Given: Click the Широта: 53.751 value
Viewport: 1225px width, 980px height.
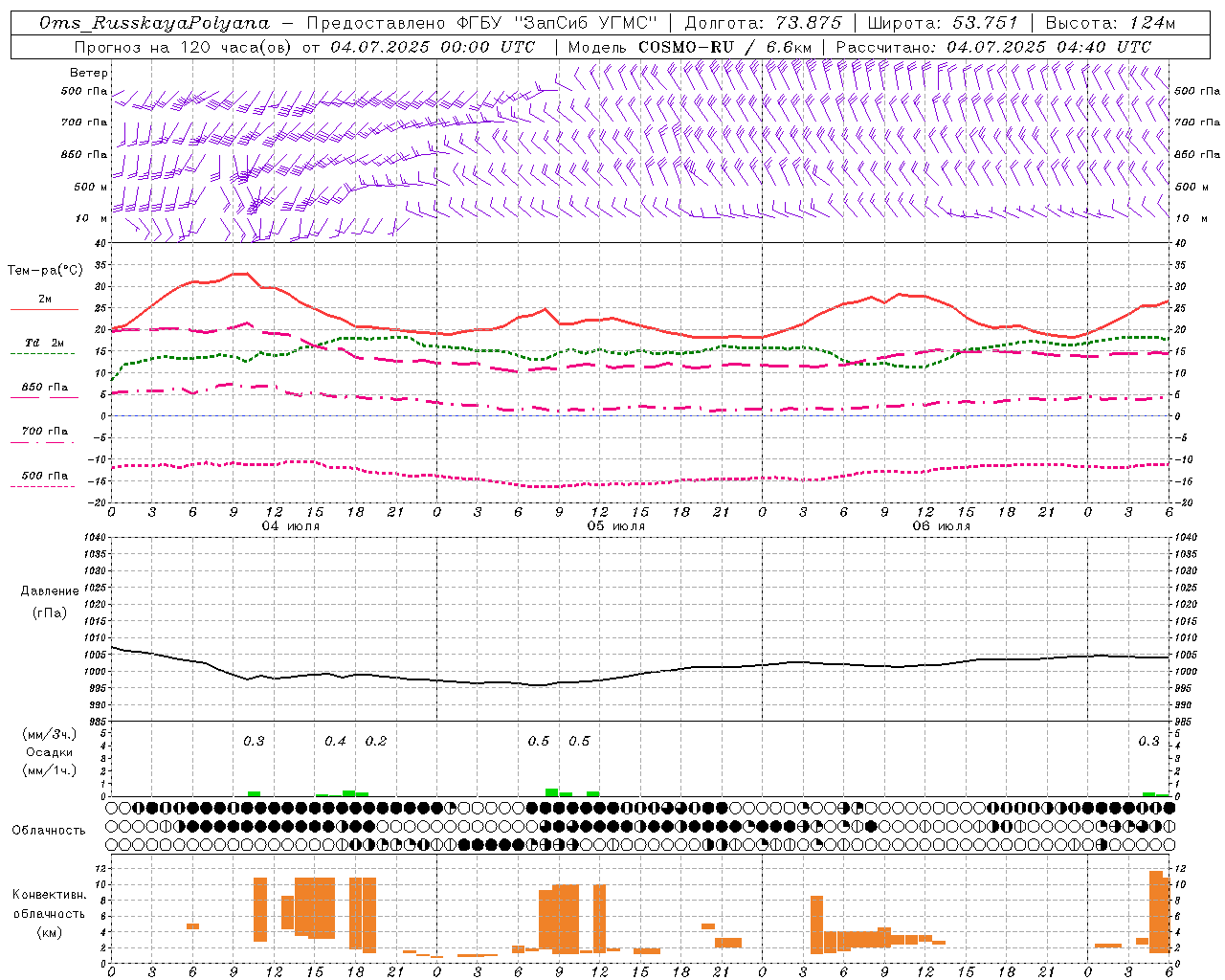Looking at the screenshot, I should click(943, 23).
